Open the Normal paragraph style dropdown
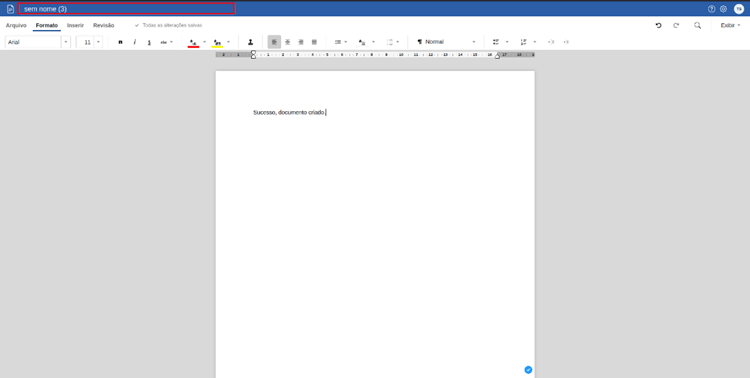 click(x=447, y=42)
